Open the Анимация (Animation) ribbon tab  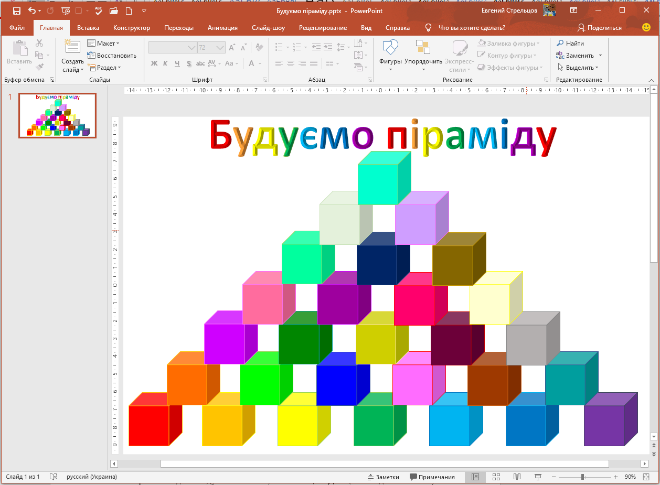(x=223, y=28)
